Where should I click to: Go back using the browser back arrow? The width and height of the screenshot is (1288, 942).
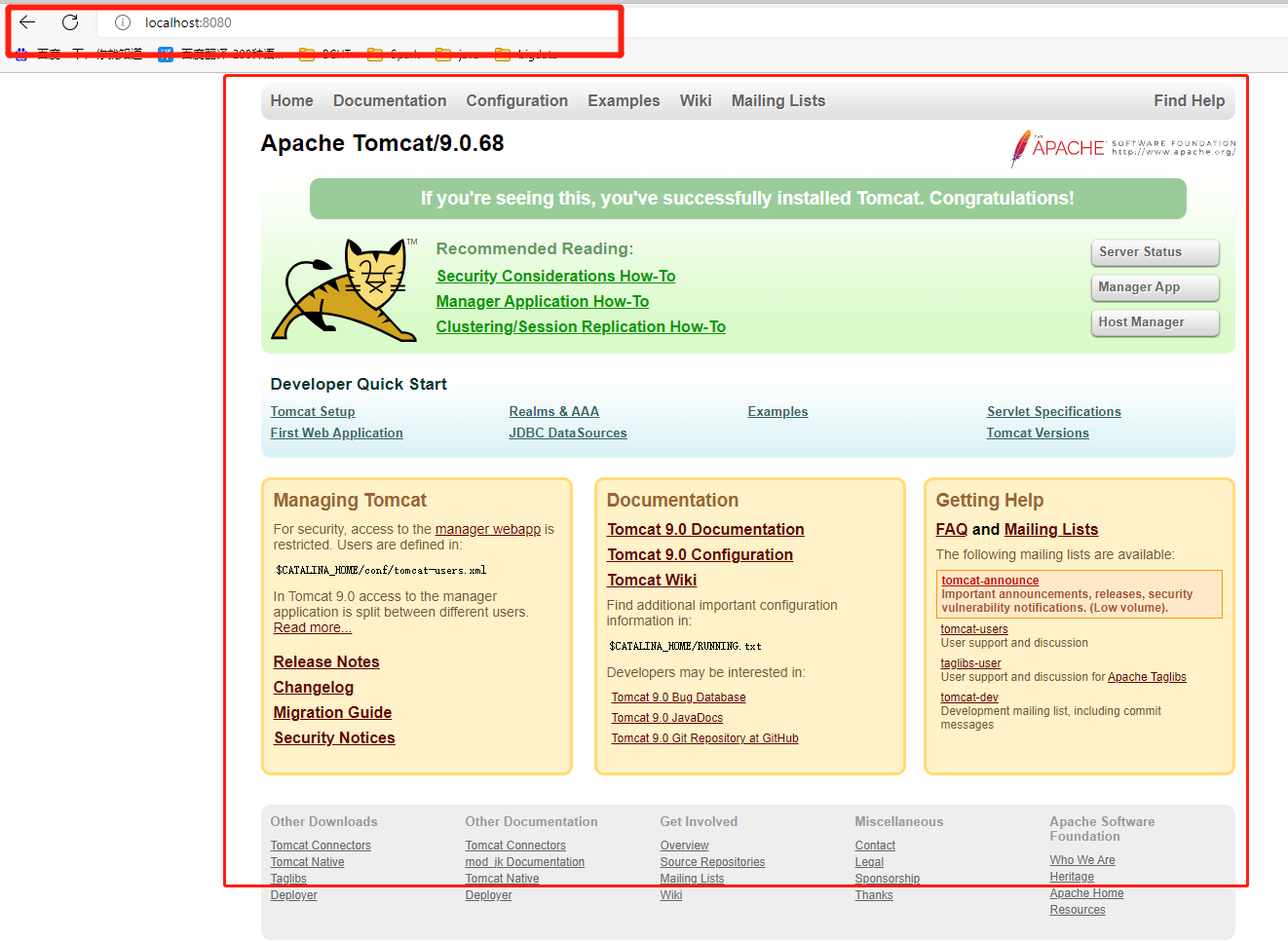coord(27,22)
